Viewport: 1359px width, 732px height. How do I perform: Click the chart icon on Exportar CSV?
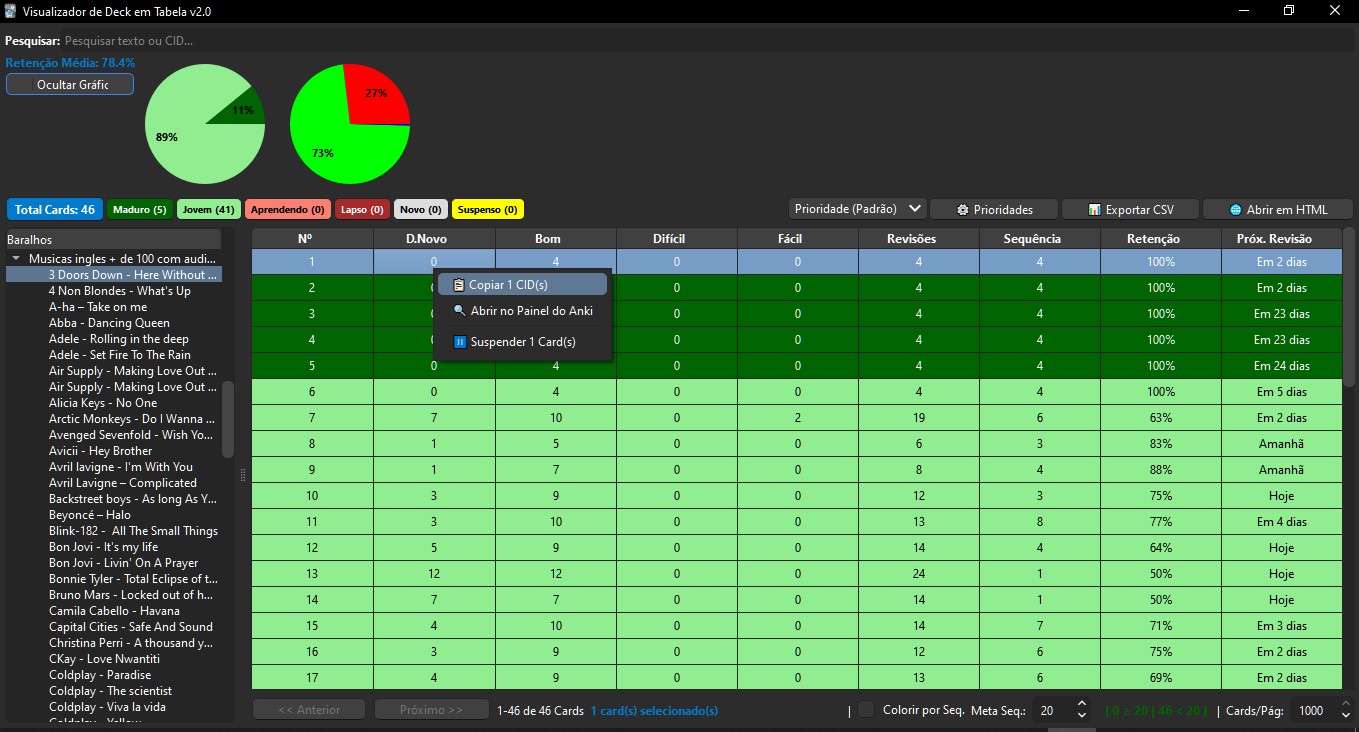pyautogui.click(x=1095, y=210)
